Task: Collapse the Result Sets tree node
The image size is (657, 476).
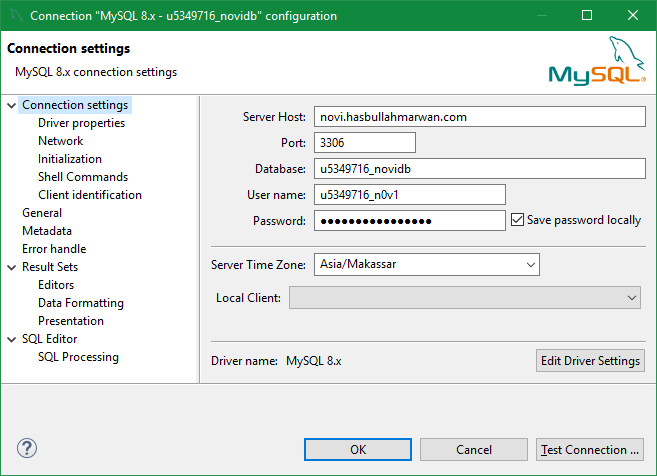Action: click(x=11, y=267)
